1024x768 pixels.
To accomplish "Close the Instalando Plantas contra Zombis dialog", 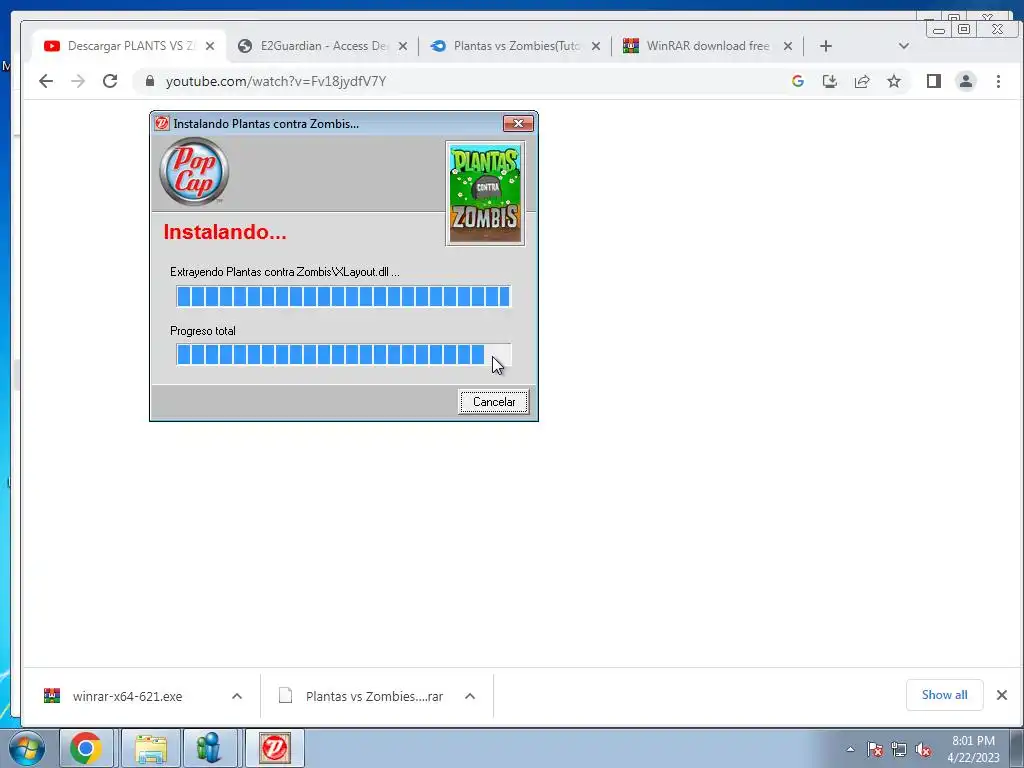I will [x=519, y=123].
